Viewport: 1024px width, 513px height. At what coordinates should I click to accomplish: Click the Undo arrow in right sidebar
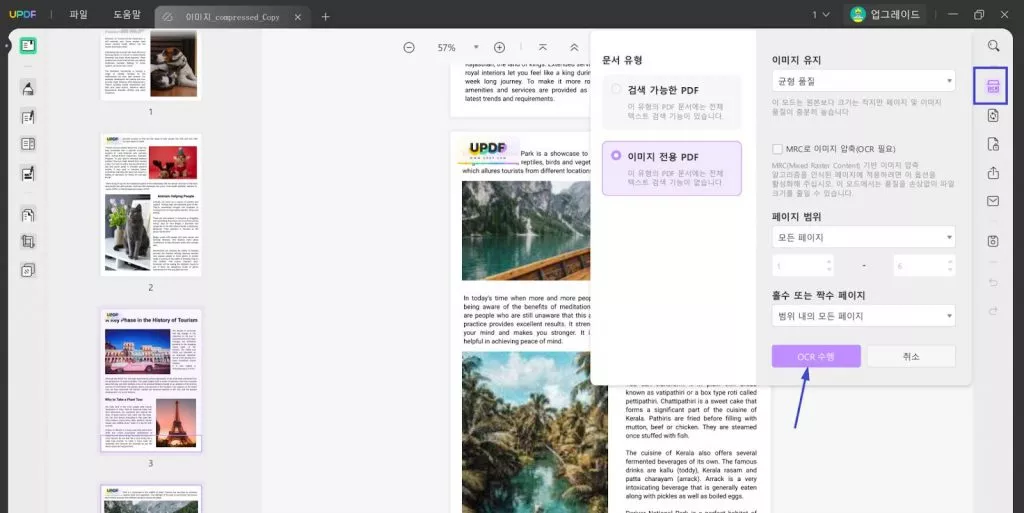[x=993, y=283]
